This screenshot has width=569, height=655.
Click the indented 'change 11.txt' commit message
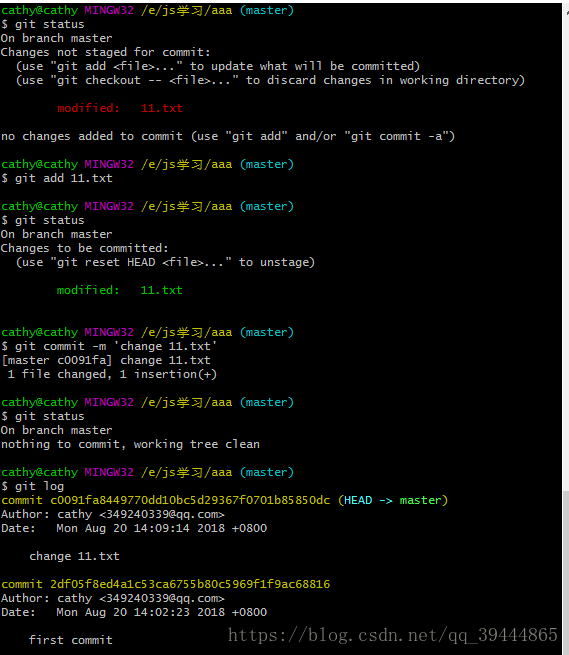point(74,556)
